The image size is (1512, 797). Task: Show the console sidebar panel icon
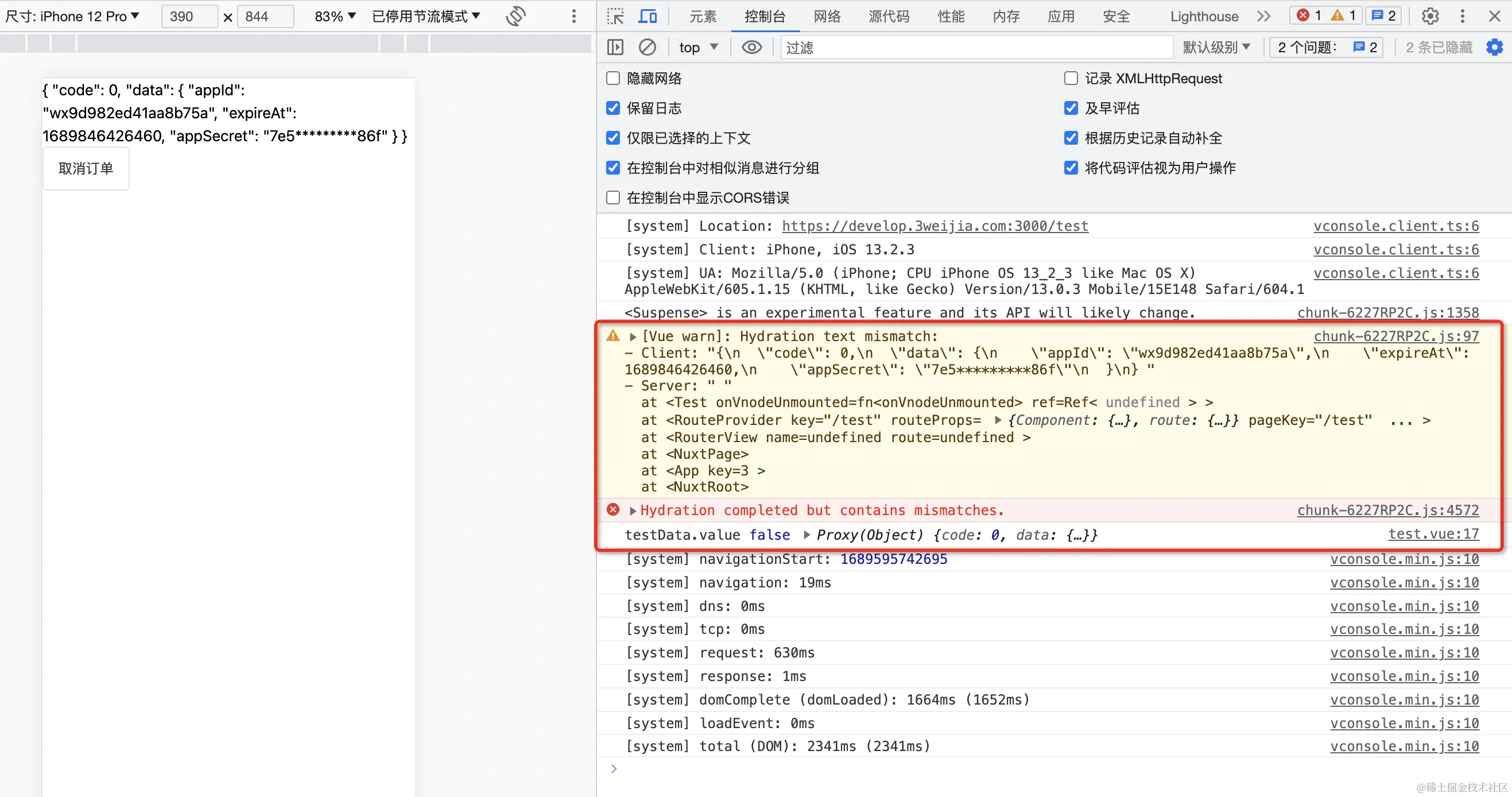click(x=615, y=47)
